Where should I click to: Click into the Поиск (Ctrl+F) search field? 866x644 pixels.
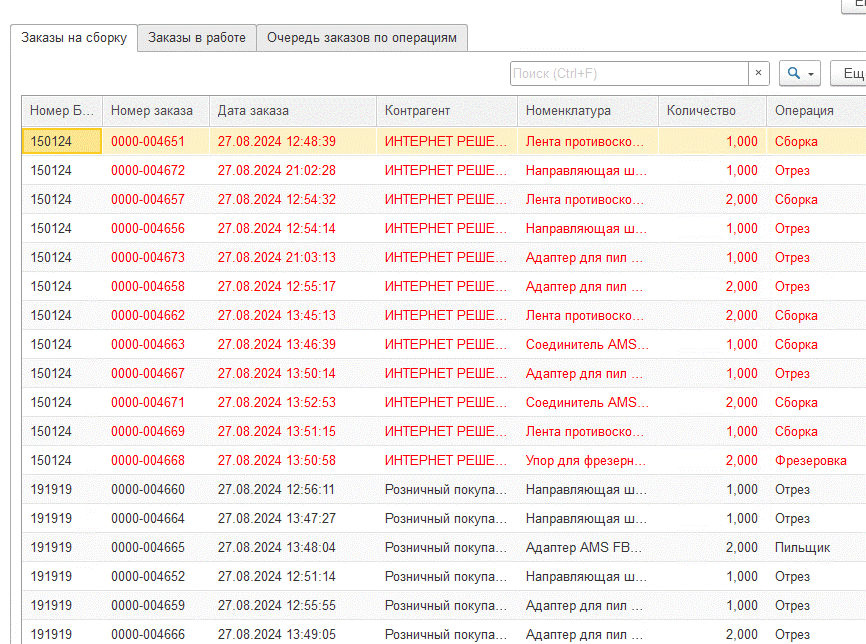coord(628,73)
